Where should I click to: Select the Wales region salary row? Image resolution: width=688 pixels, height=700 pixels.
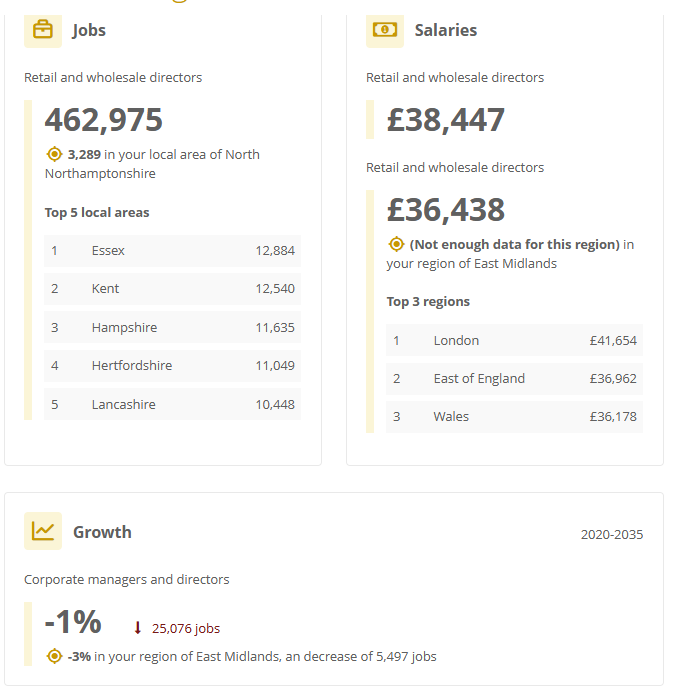tap(514, 417)
